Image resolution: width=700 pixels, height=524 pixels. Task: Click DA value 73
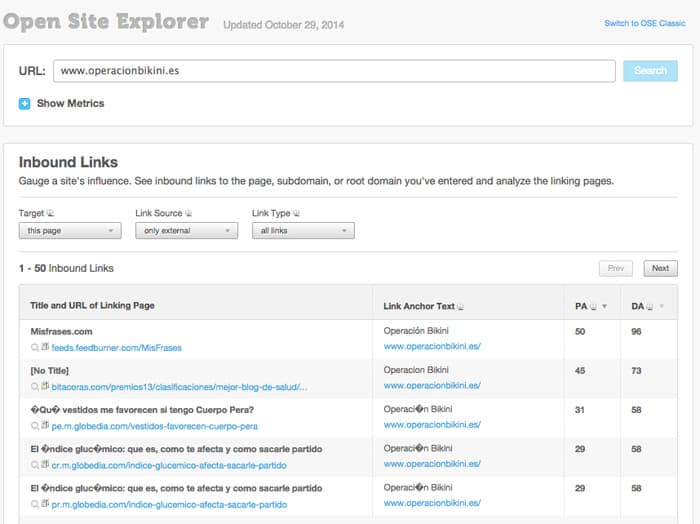(637, 371)
